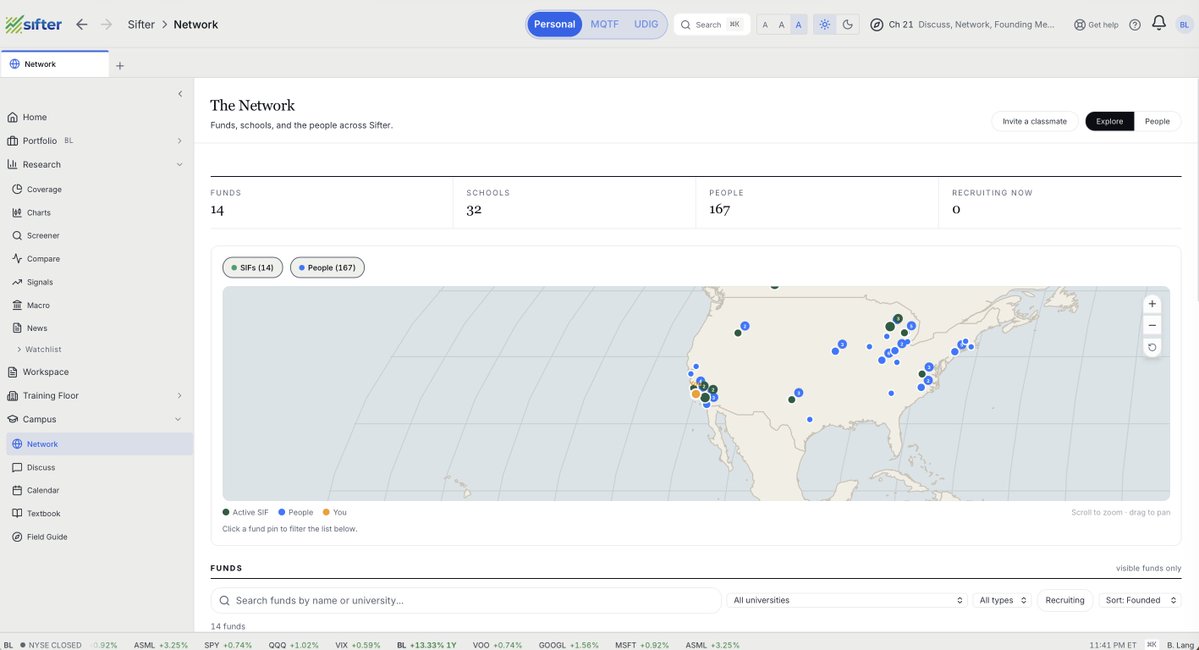The image size is (1199, 650).
Task: Click the Sifter breadcrumb link
Action: coord(141,24)
